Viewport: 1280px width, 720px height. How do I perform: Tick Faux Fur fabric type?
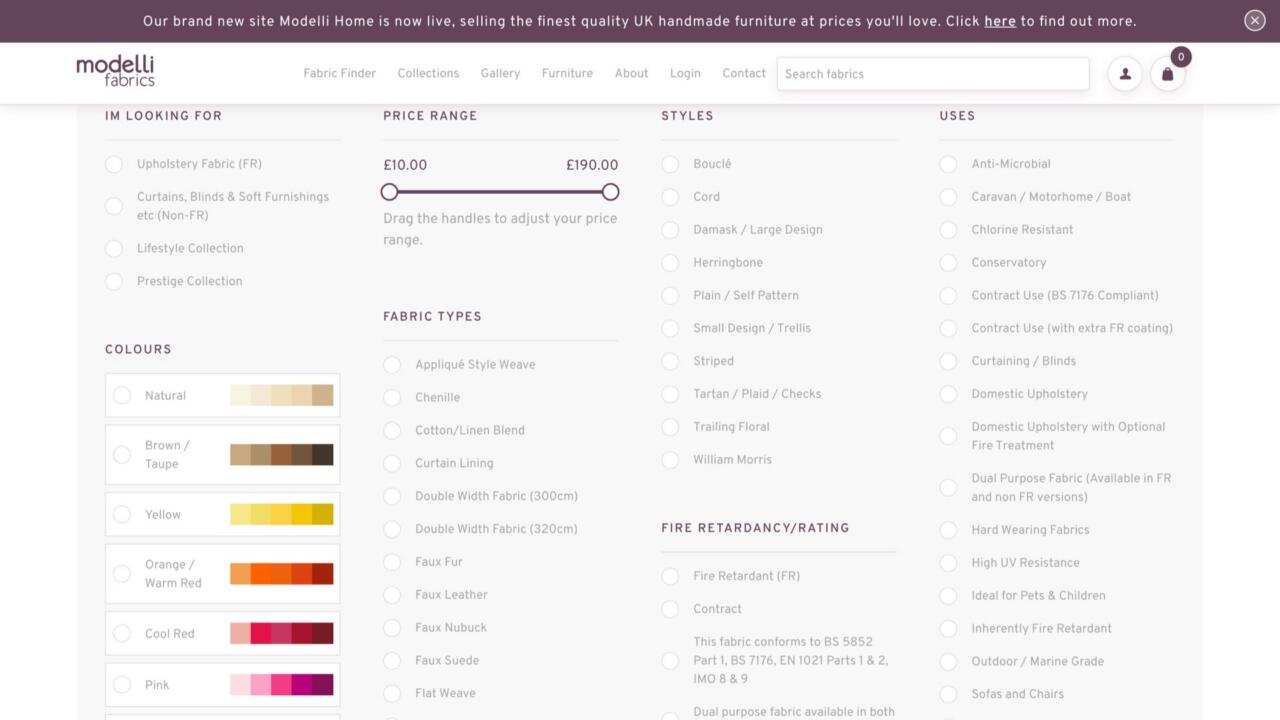pyautogui.click(x=392, y=562)
